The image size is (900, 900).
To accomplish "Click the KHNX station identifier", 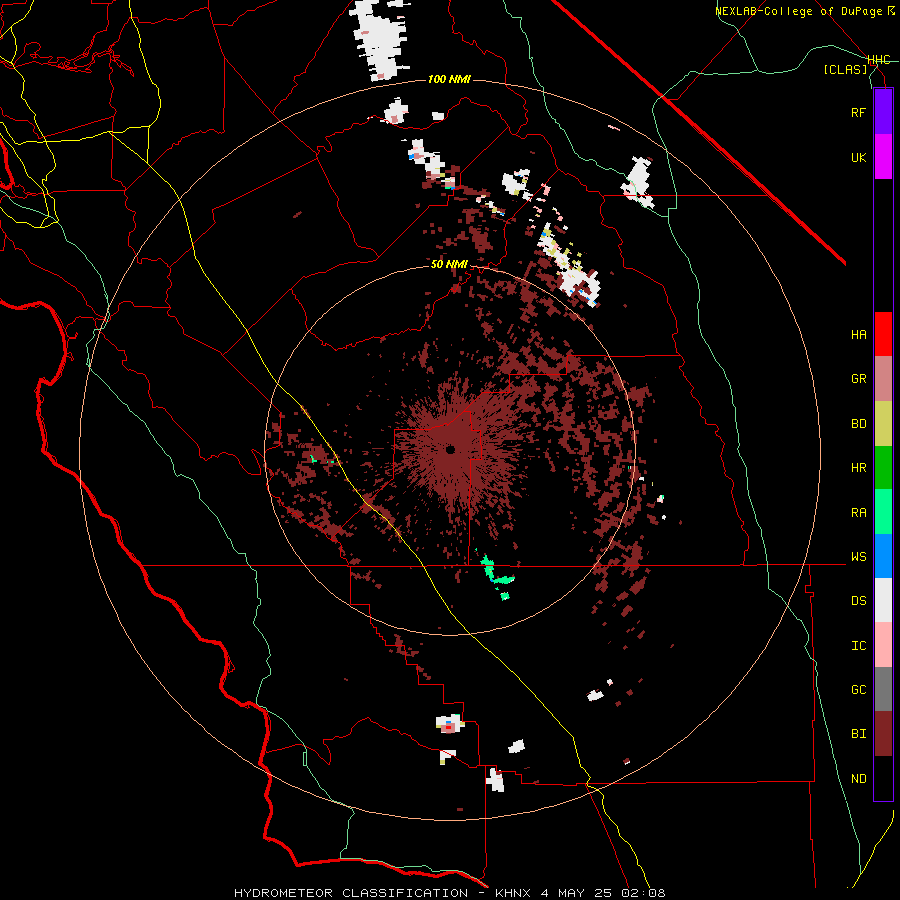I will tap(514, 893).
